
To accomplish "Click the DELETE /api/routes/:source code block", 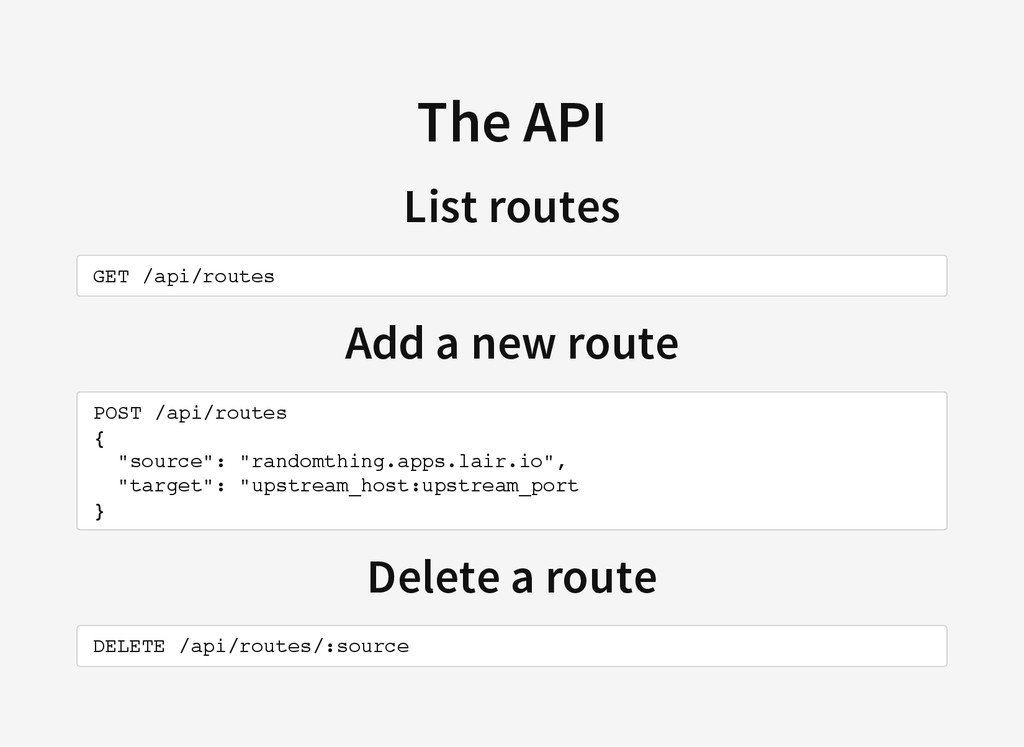I will tap(512, 646).
